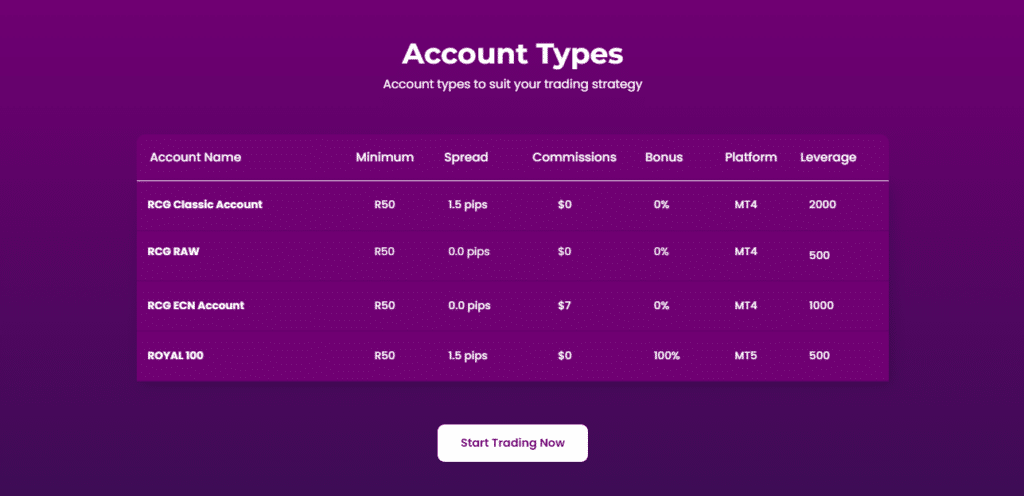Click the R50 minimum for RCG RAW
Screen dimensions: 1024x496
pos(385,251)
